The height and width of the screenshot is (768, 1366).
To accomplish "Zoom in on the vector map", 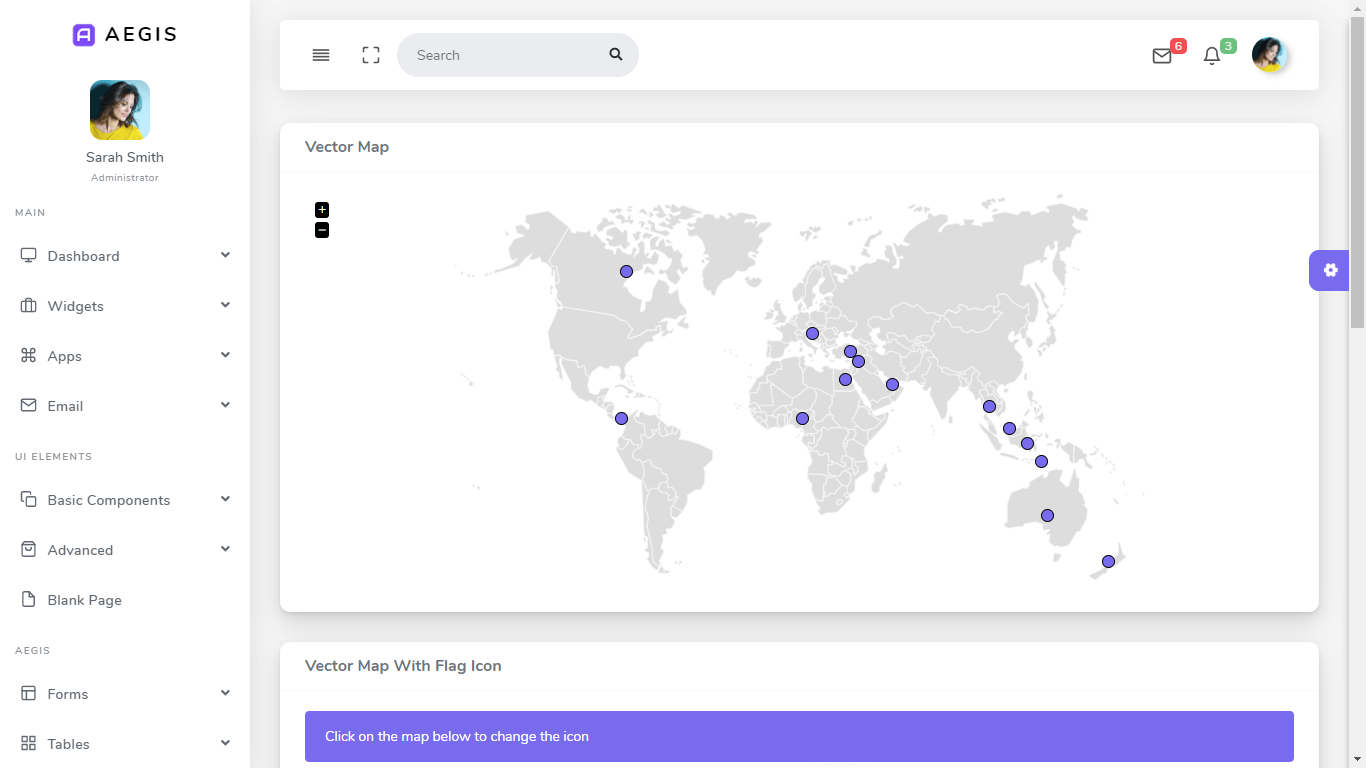I will click(x=322, y=210).
